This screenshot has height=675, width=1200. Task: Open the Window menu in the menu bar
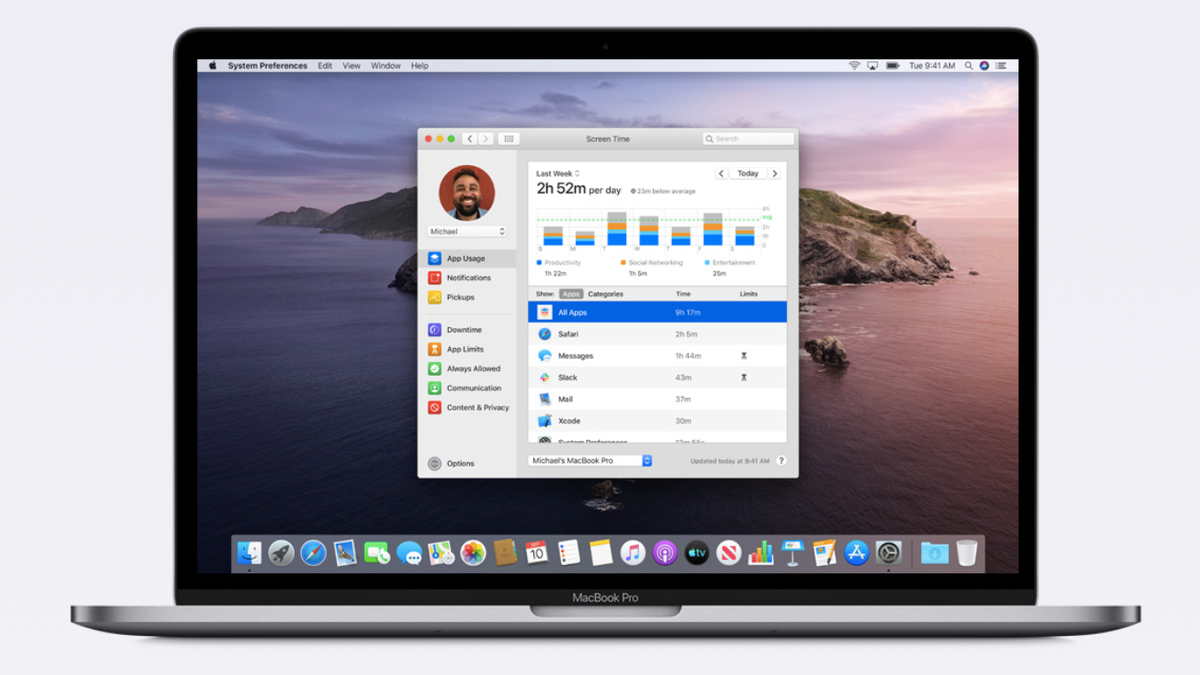pyautogui.click(x=386, y=65)
